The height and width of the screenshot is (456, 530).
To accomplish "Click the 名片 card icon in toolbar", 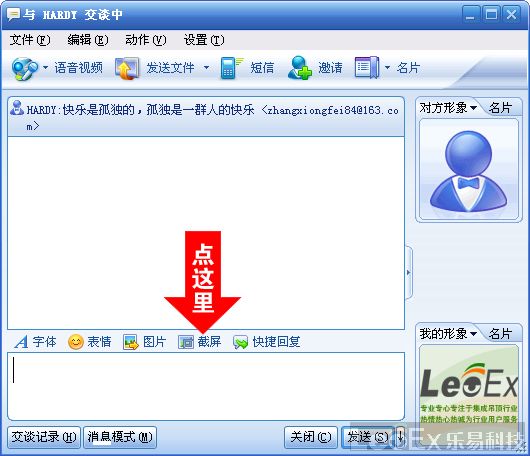I will click(367, 68).
